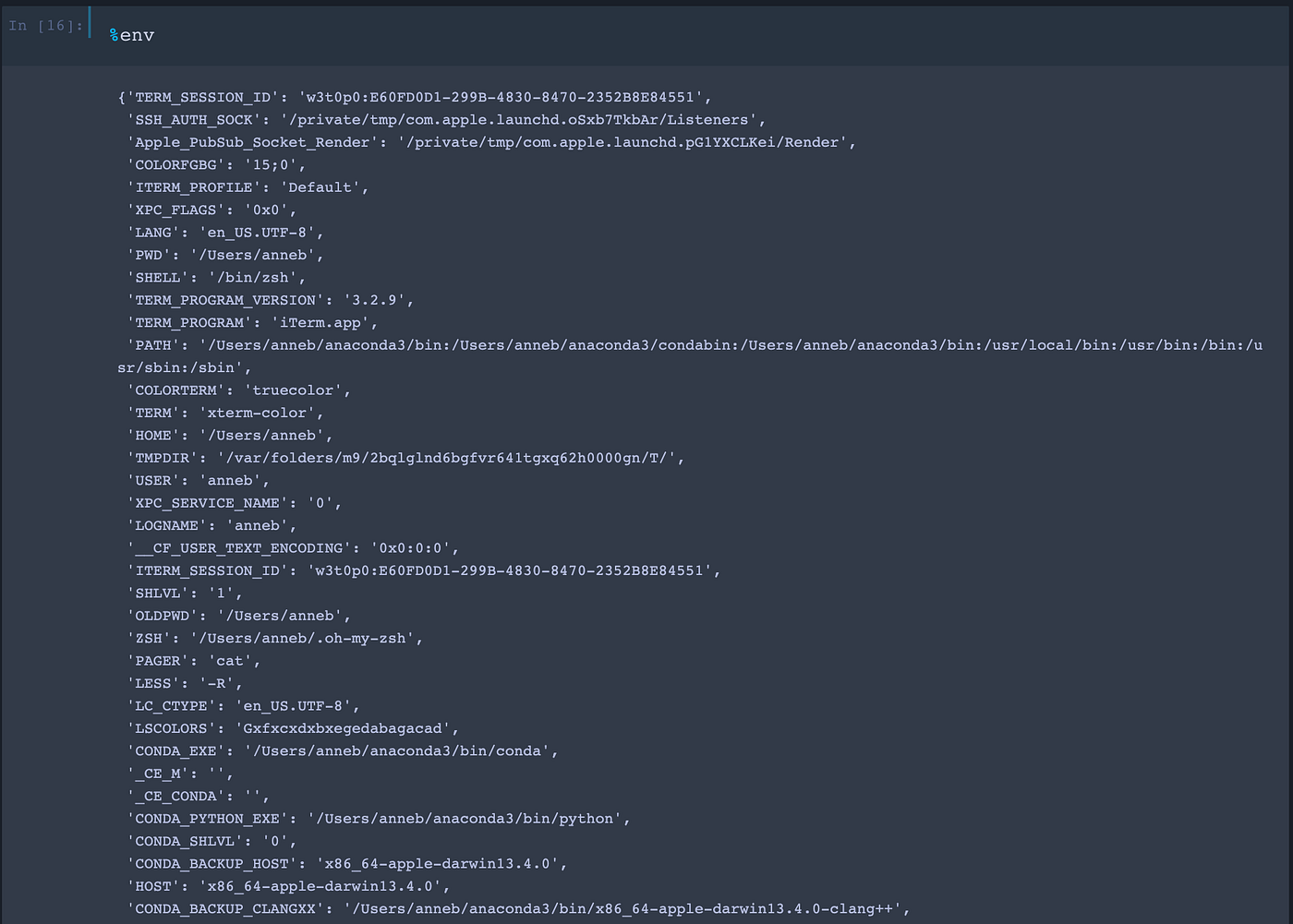
Task: Click the 'COLORTERM': 'truecolor' line
Action: point(238,390)
